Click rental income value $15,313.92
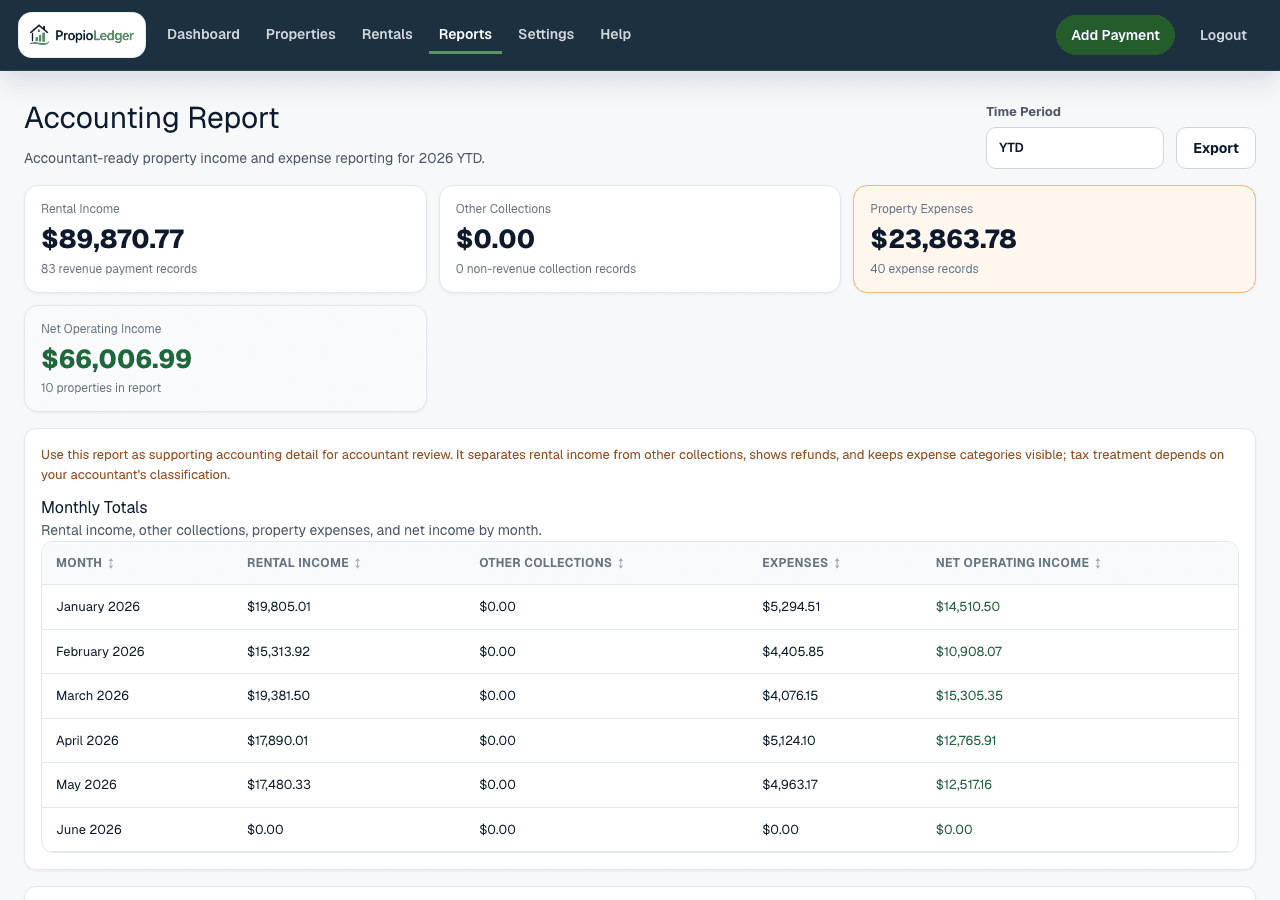 (278, 652)
